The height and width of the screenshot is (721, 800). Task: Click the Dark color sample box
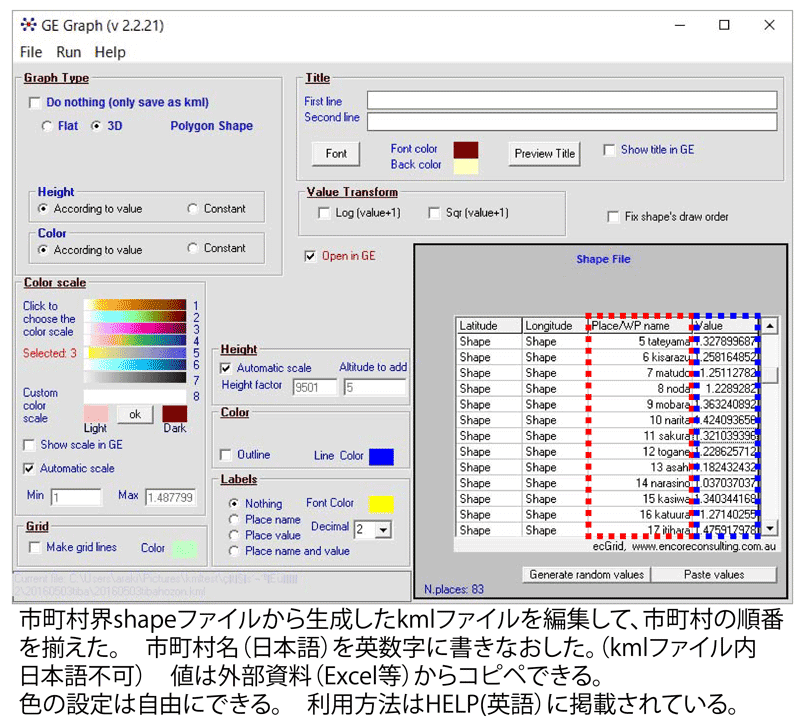pyautogui.click(x=172, y=413)
